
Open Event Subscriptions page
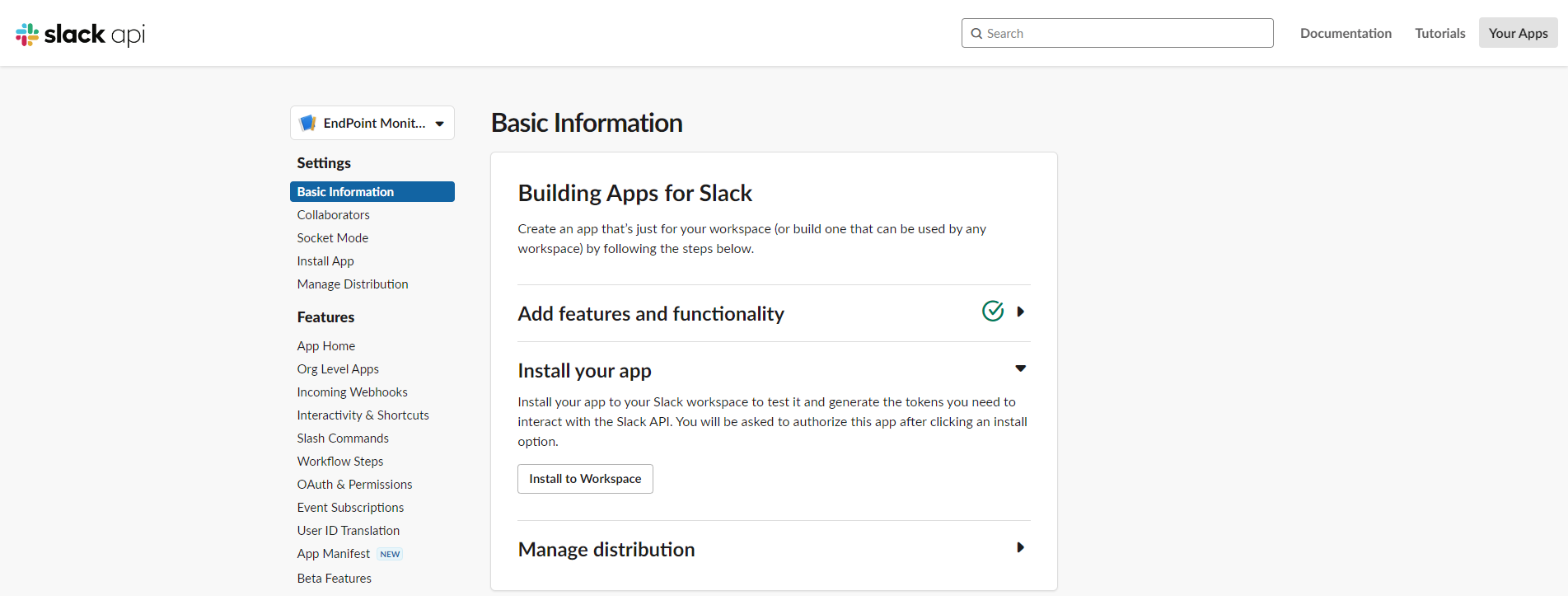click(x=351, y=508)
